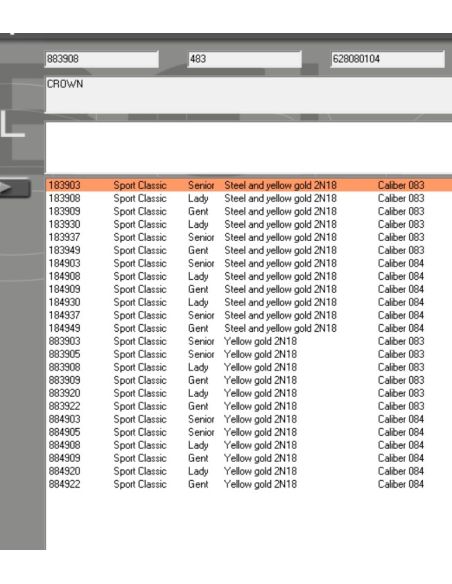The height and width of the screenshot is (584, 452).
Task: Click the arrow button left of list
Action: click(14, 188)
